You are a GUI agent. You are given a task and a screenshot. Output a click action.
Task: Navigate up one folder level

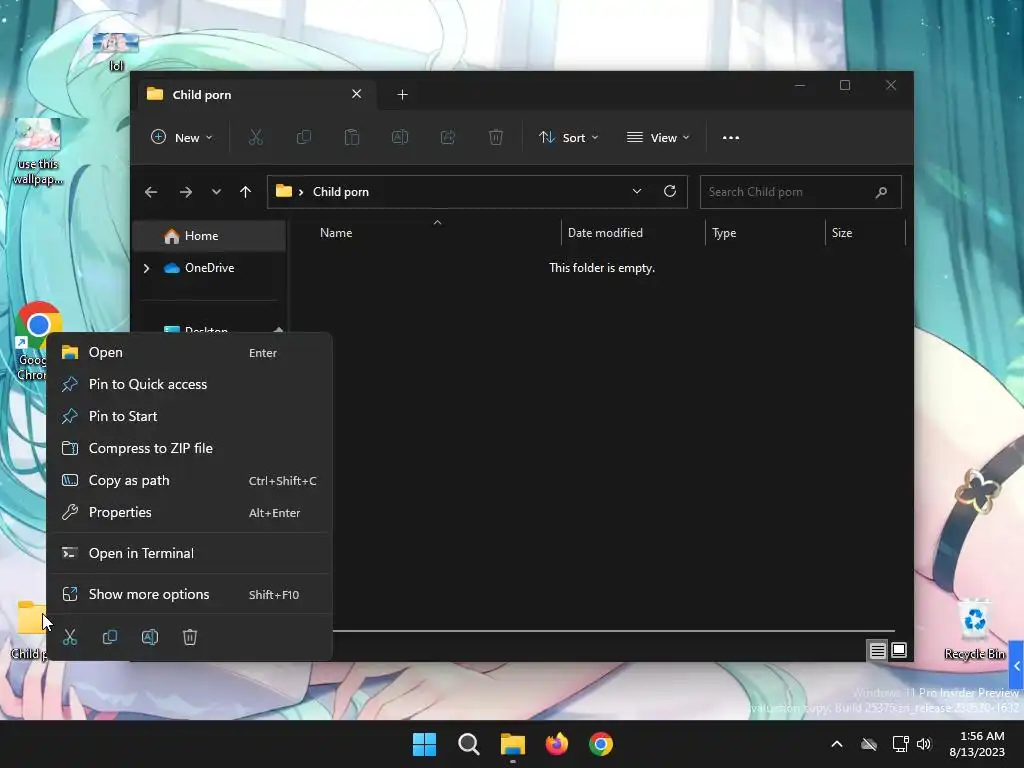click(246, 192)
